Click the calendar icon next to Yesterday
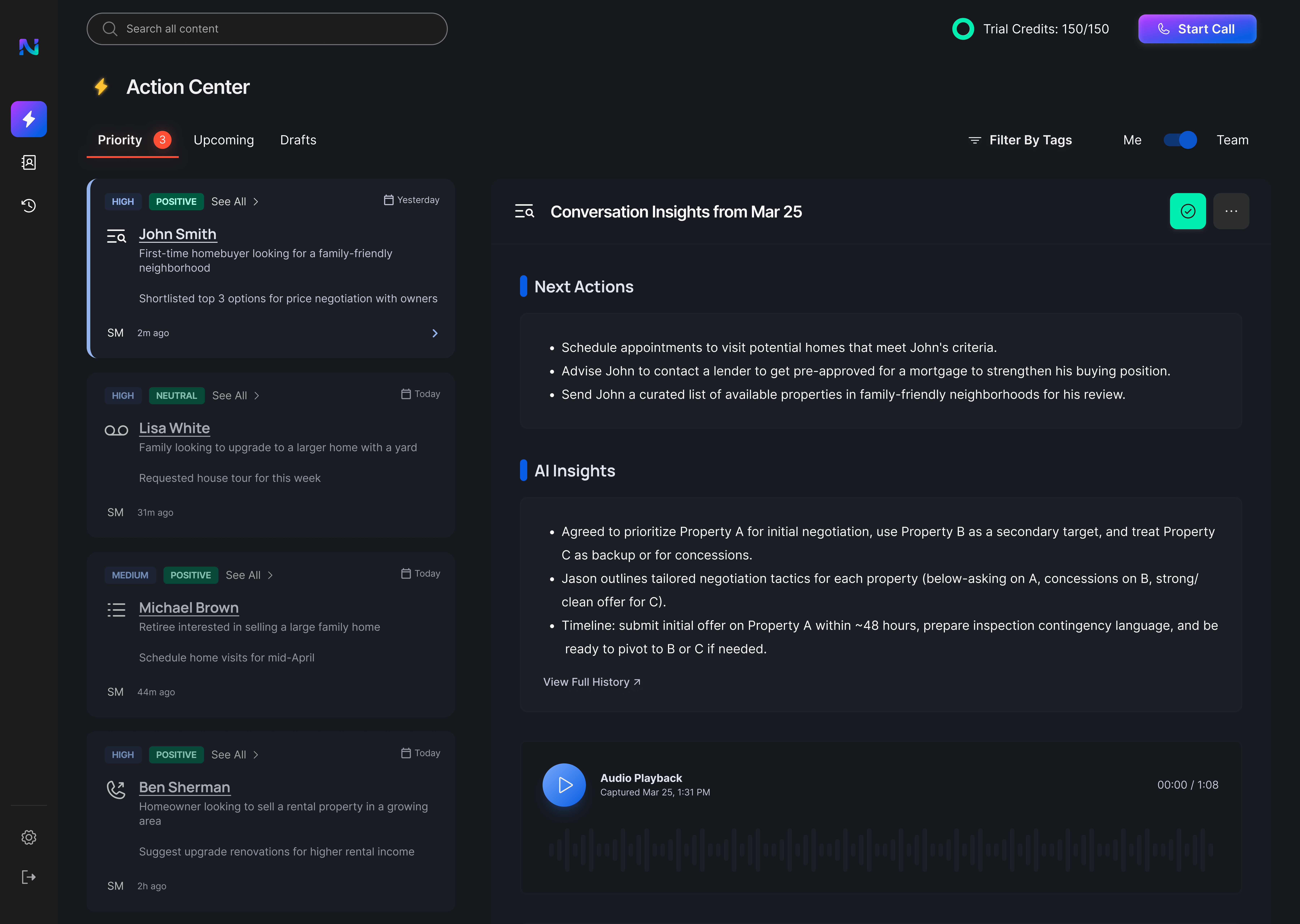The height and width of the screenshot is (924, 1300). [389, 200]
